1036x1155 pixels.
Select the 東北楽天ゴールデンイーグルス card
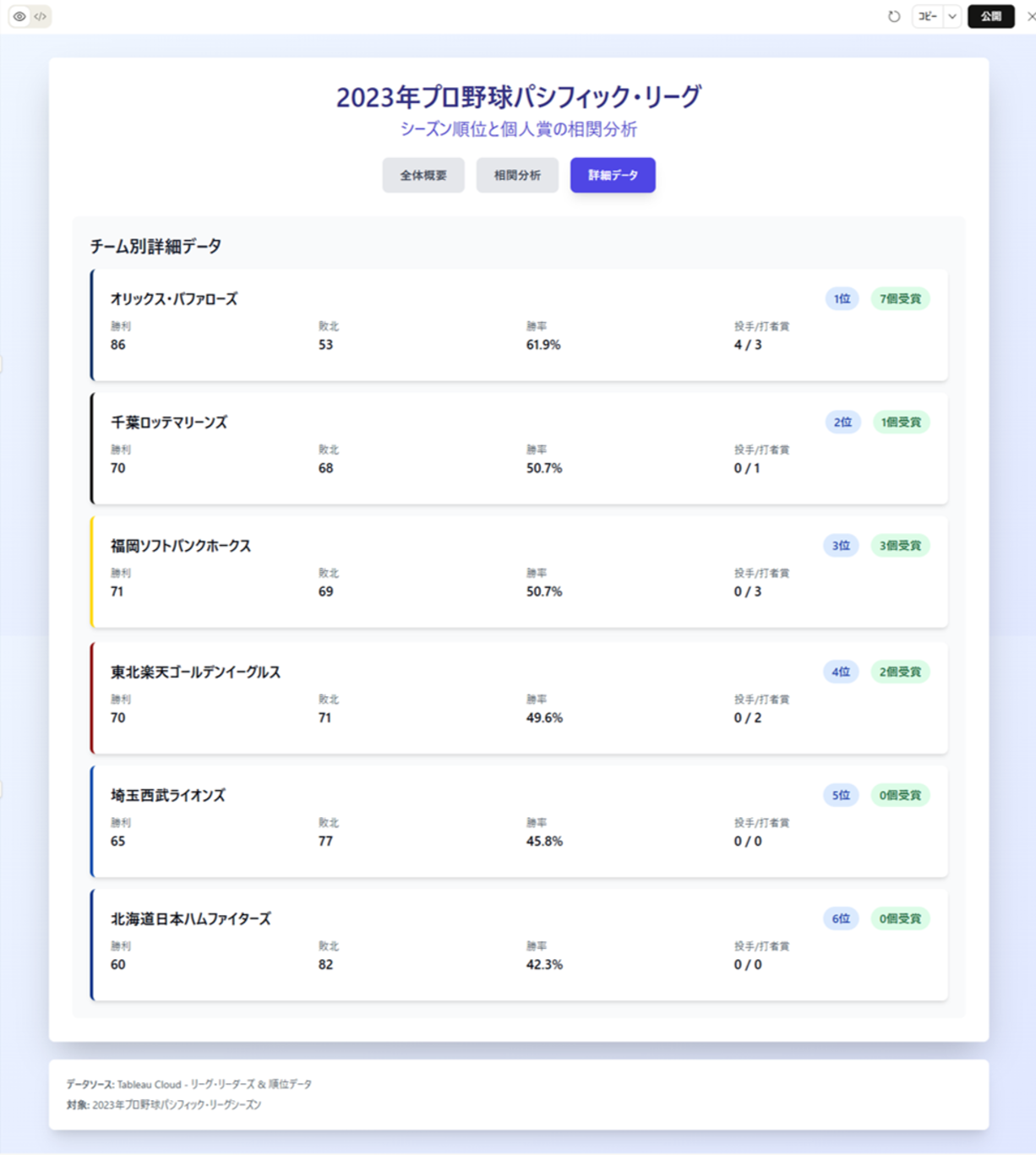point(518,696)
